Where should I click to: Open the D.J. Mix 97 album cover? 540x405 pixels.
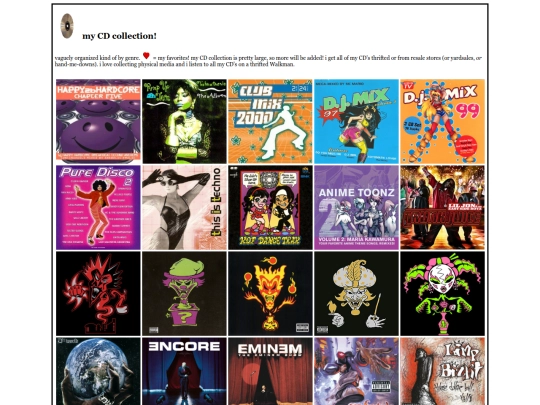pos(356,121)
